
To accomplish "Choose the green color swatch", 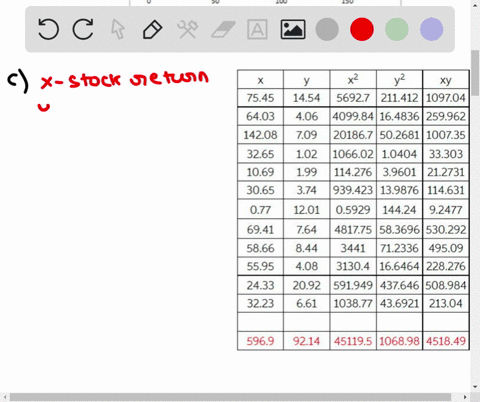I will (x=397, y=29).
